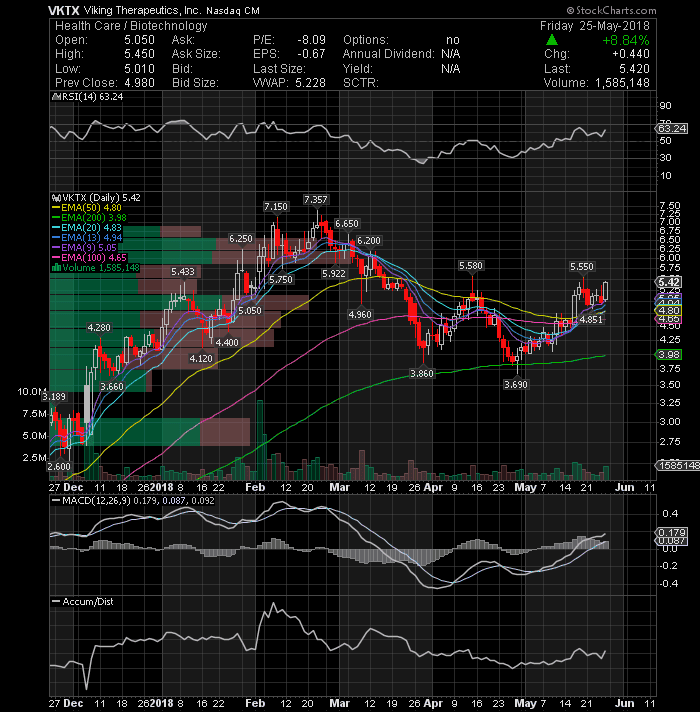This screenshot has width=700, height=712.
Task: Click the yellow EMA(50) 4.80 legend entry
Action: 87,208
